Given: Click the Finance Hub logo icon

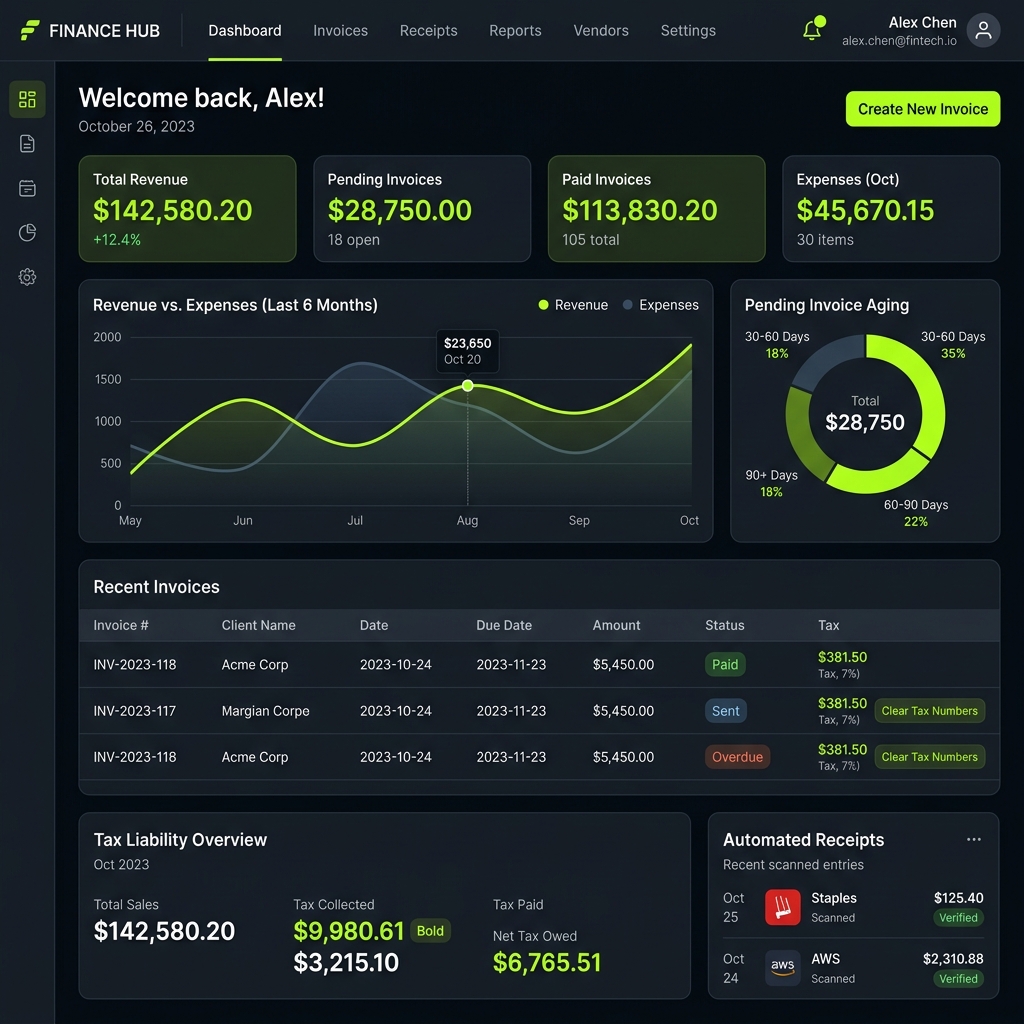Looking at the screenshot, I should (x=30, y=30).
